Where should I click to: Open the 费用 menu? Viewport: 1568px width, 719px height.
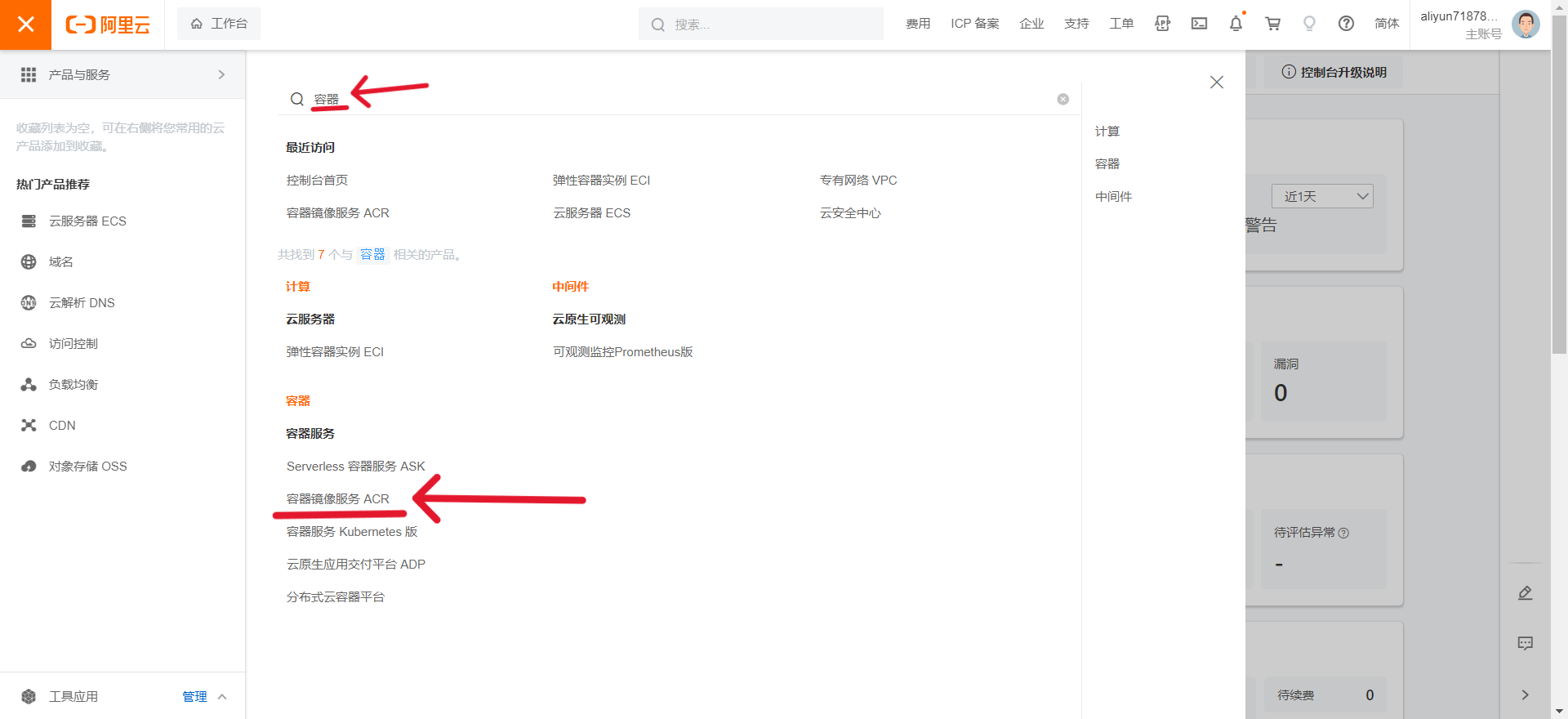918,24
